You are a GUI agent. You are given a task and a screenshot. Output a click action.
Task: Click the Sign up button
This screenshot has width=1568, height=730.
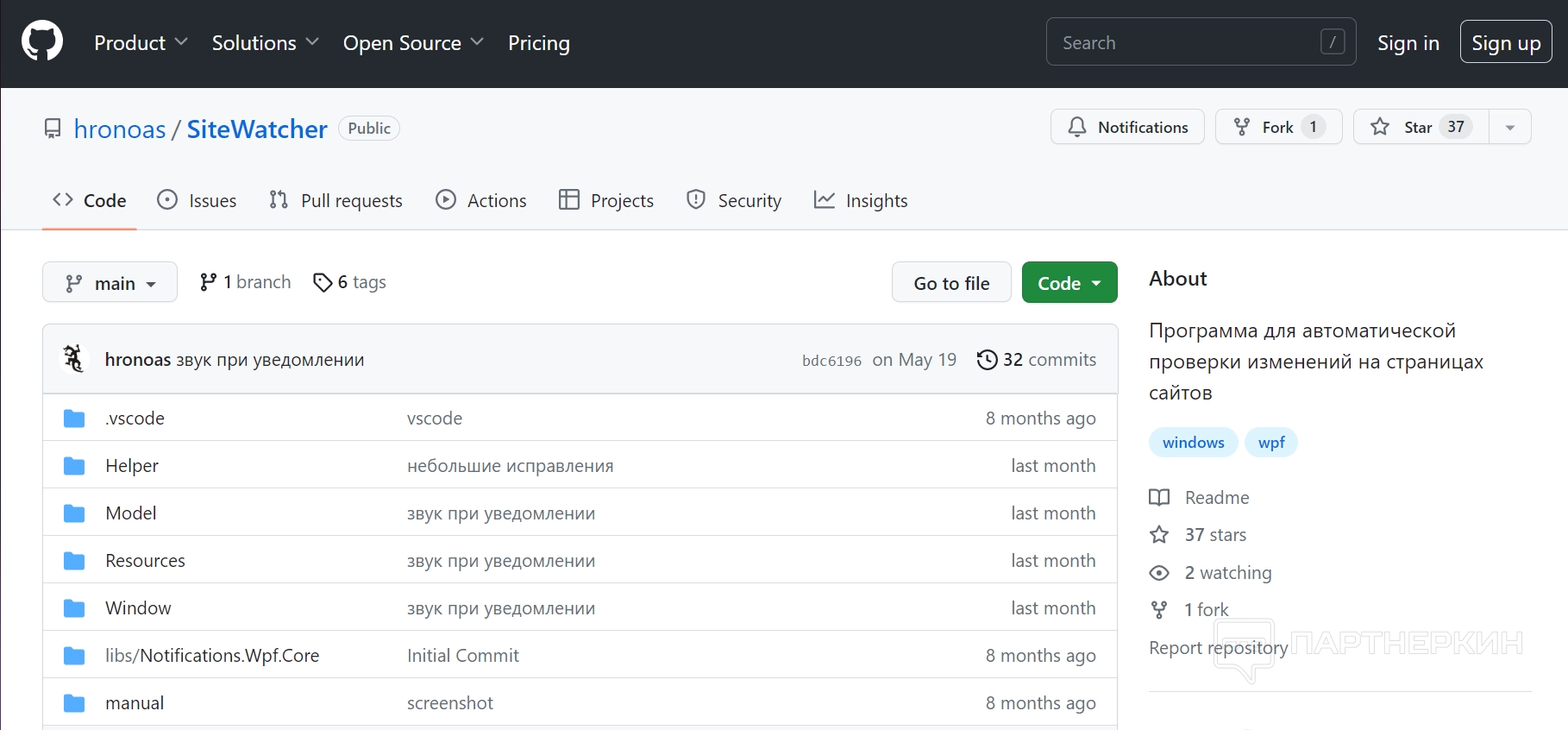(x=1505, y=43)
